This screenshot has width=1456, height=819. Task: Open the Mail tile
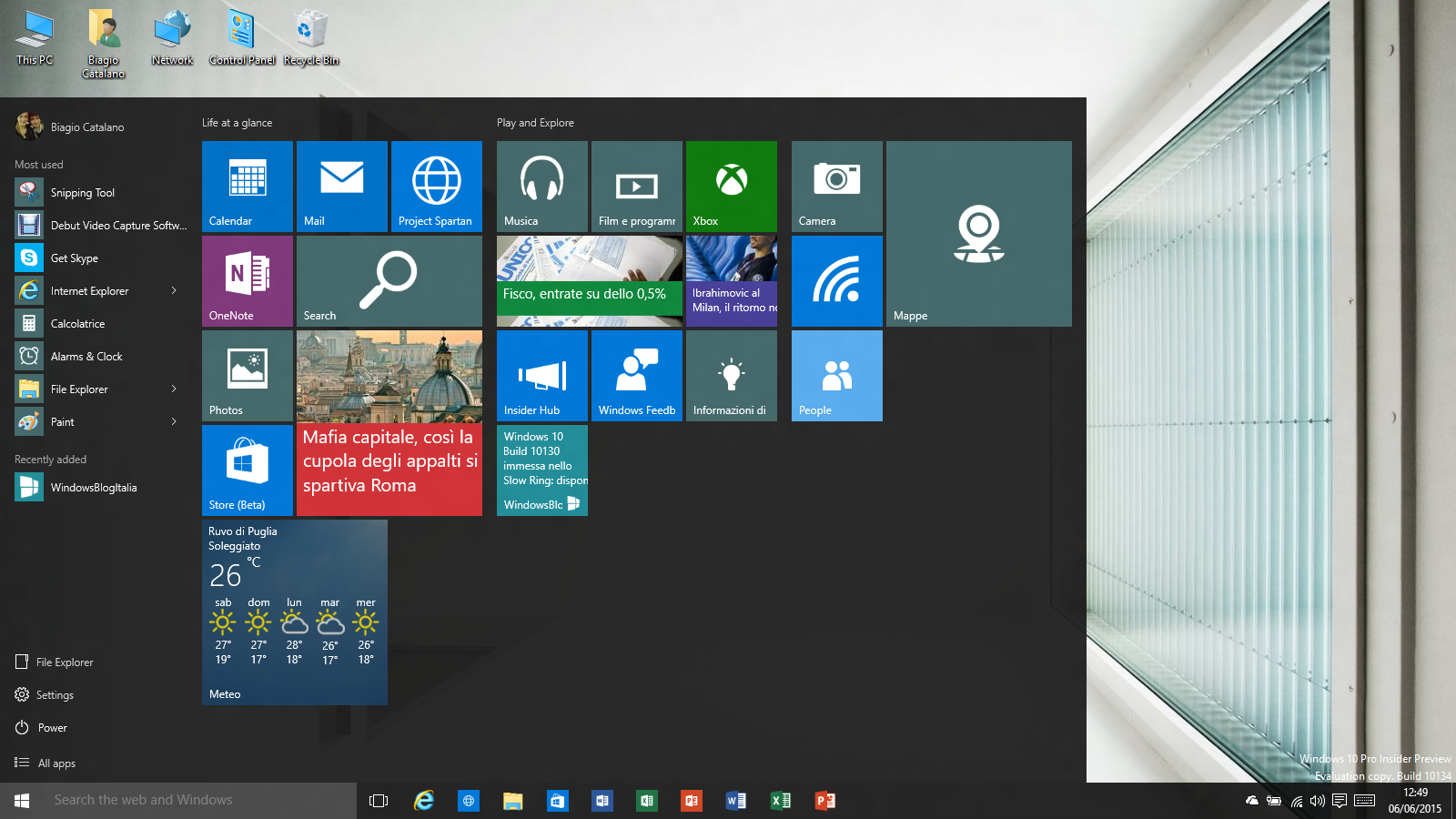pyautogui.click(x=342, y=187)
